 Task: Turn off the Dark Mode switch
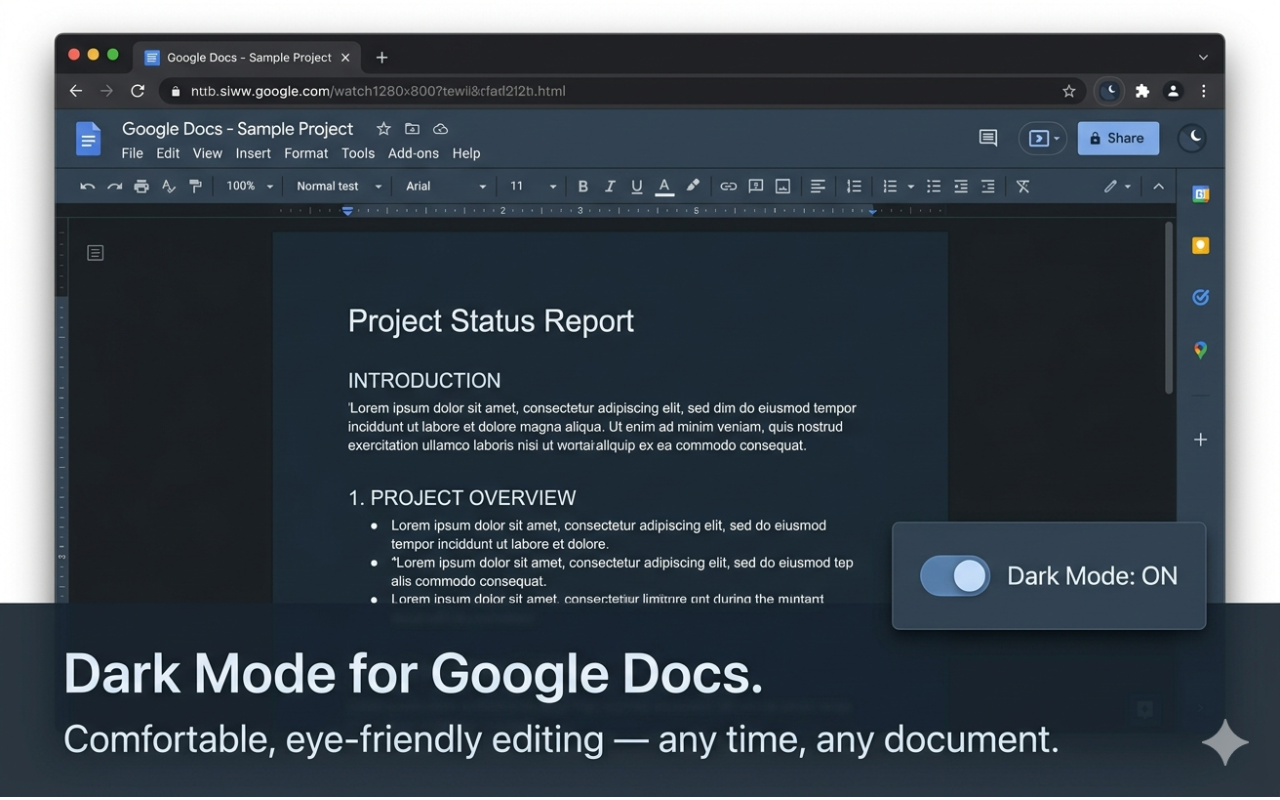(x=955, y=576)
